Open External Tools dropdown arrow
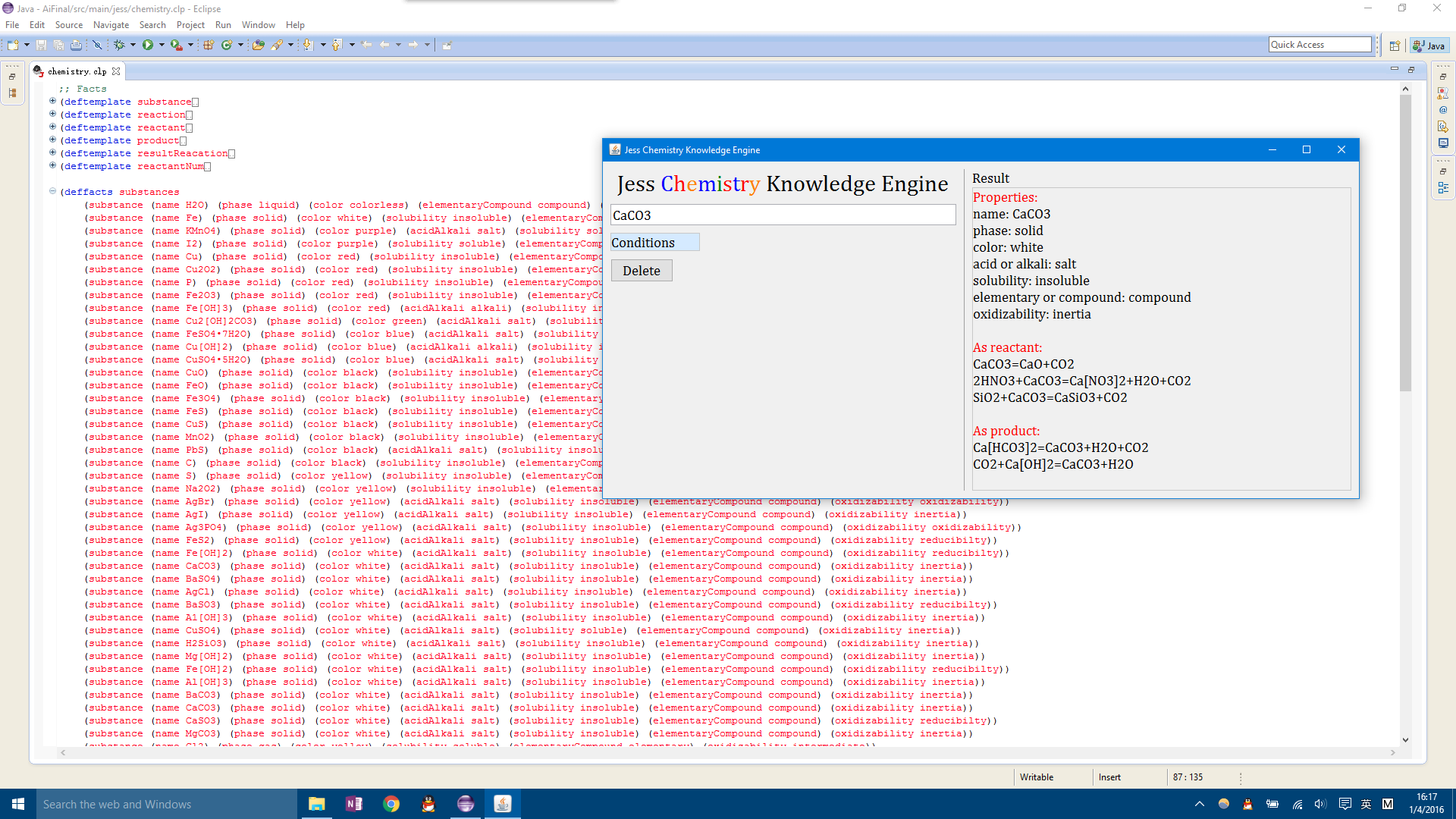The image size is (1456, 819). 190,45
